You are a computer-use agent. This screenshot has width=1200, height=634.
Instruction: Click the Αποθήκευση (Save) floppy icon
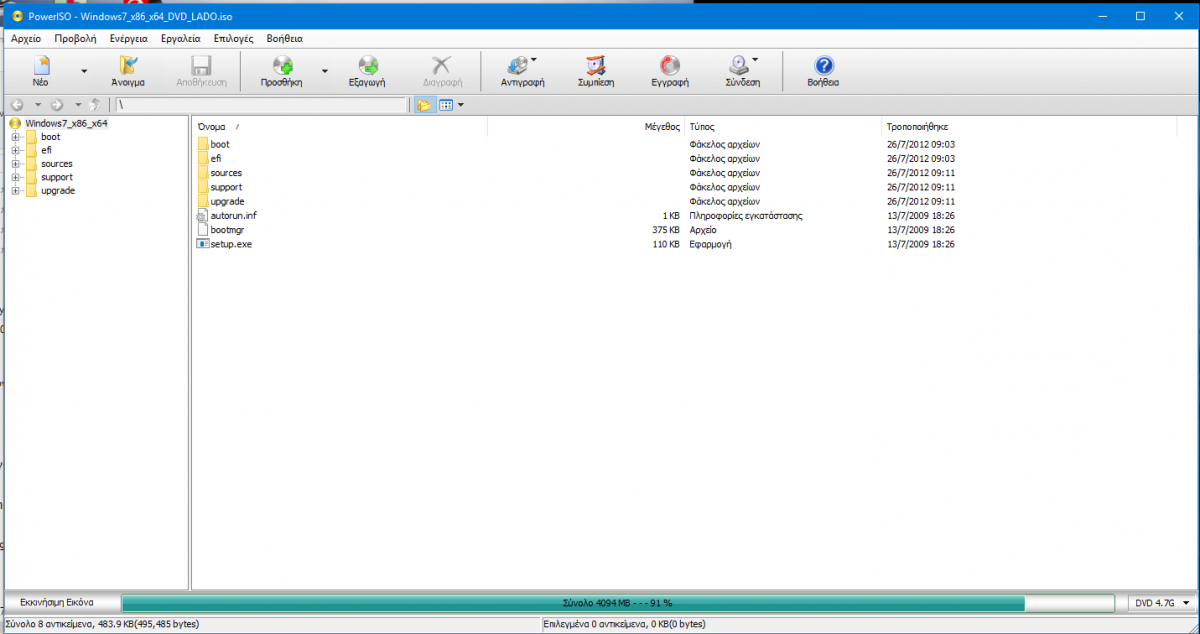(201, 66)
